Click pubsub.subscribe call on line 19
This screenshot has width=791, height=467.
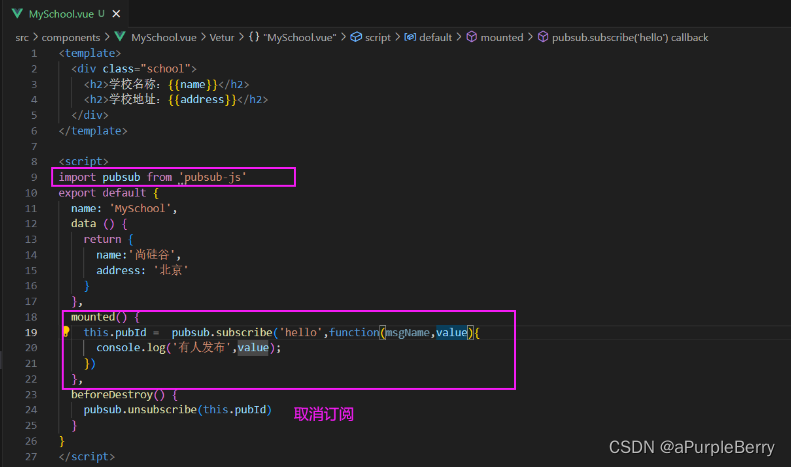tap(222, 332)
